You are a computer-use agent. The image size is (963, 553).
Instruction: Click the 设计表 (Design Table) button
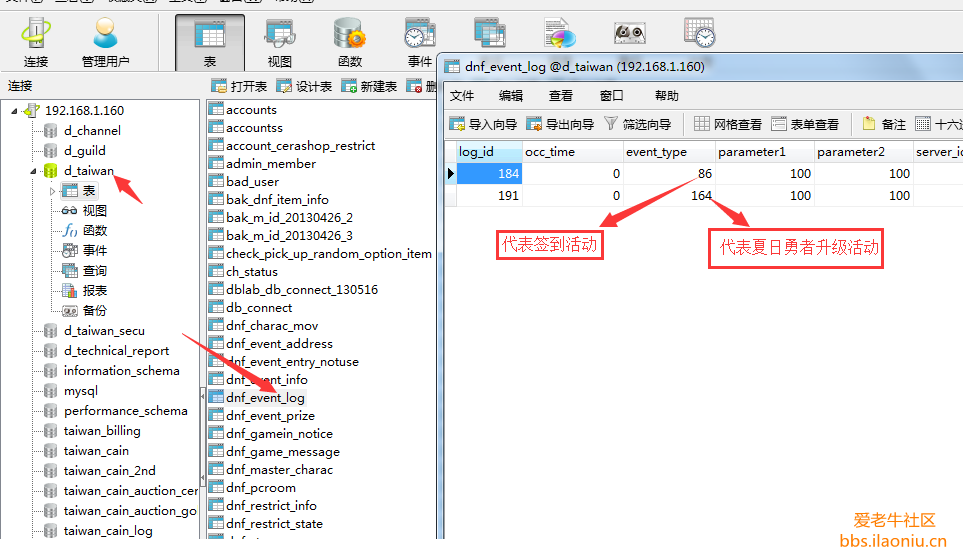[x=304, y=87]
